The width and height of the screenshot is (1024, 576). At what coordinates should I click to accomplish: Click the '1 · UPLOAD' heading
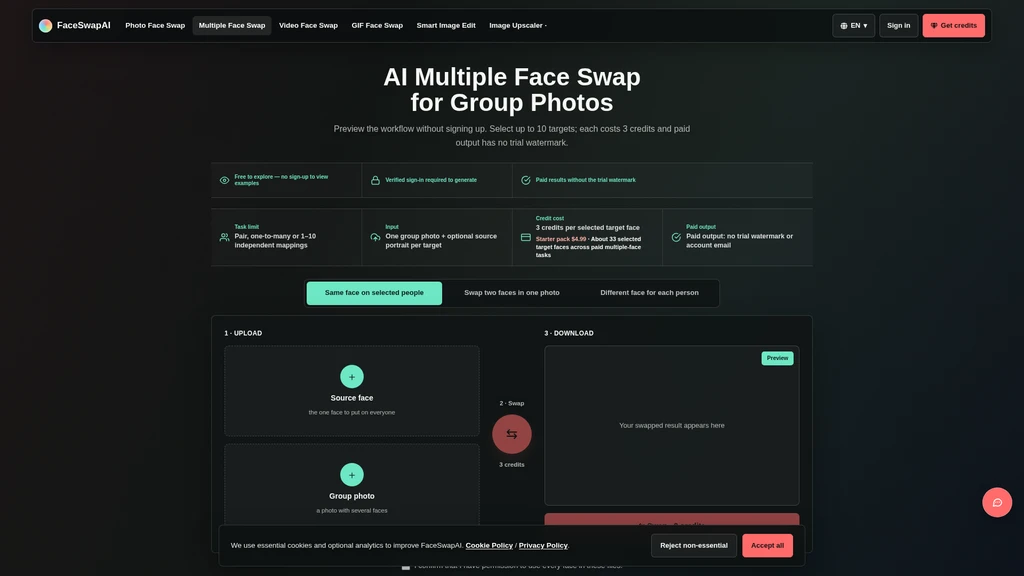coord(243,333)
